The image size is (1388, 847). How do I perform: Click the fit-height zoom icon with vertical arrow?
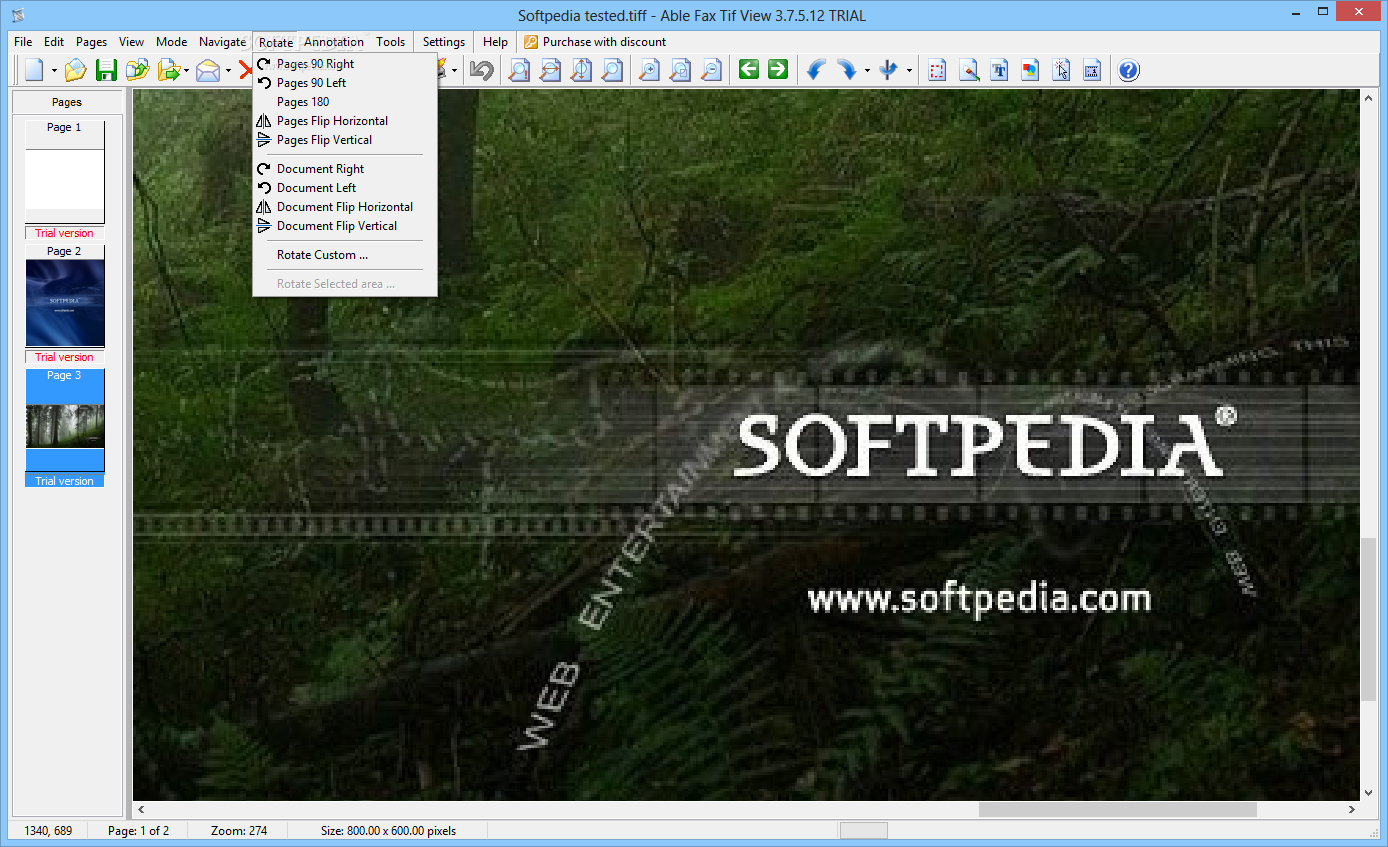click(x=581, y=70)
